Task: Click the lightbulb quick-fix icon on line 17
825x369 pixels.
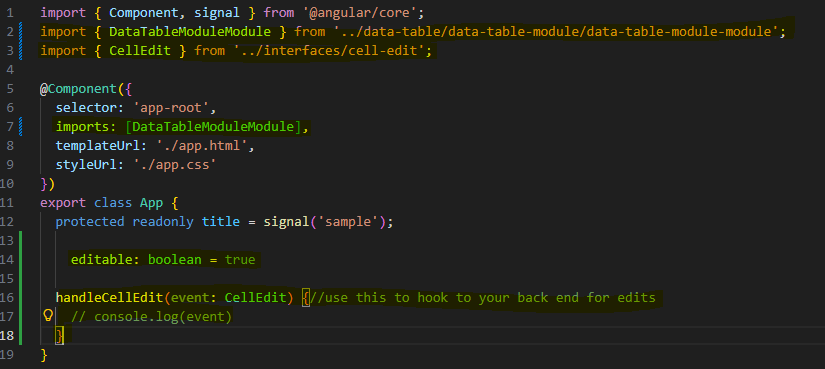Action: click(x=48, y=316)
